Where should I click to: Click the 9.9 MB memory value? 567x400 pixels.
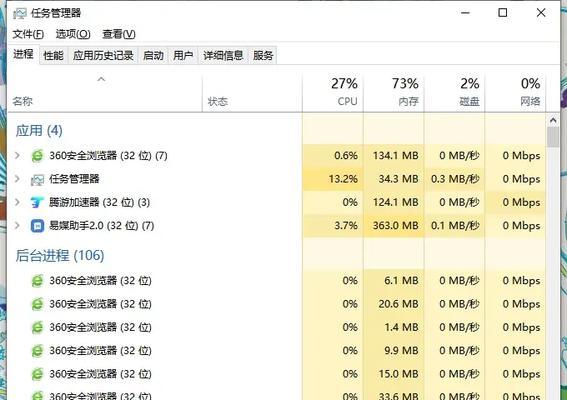pos(401,351)
